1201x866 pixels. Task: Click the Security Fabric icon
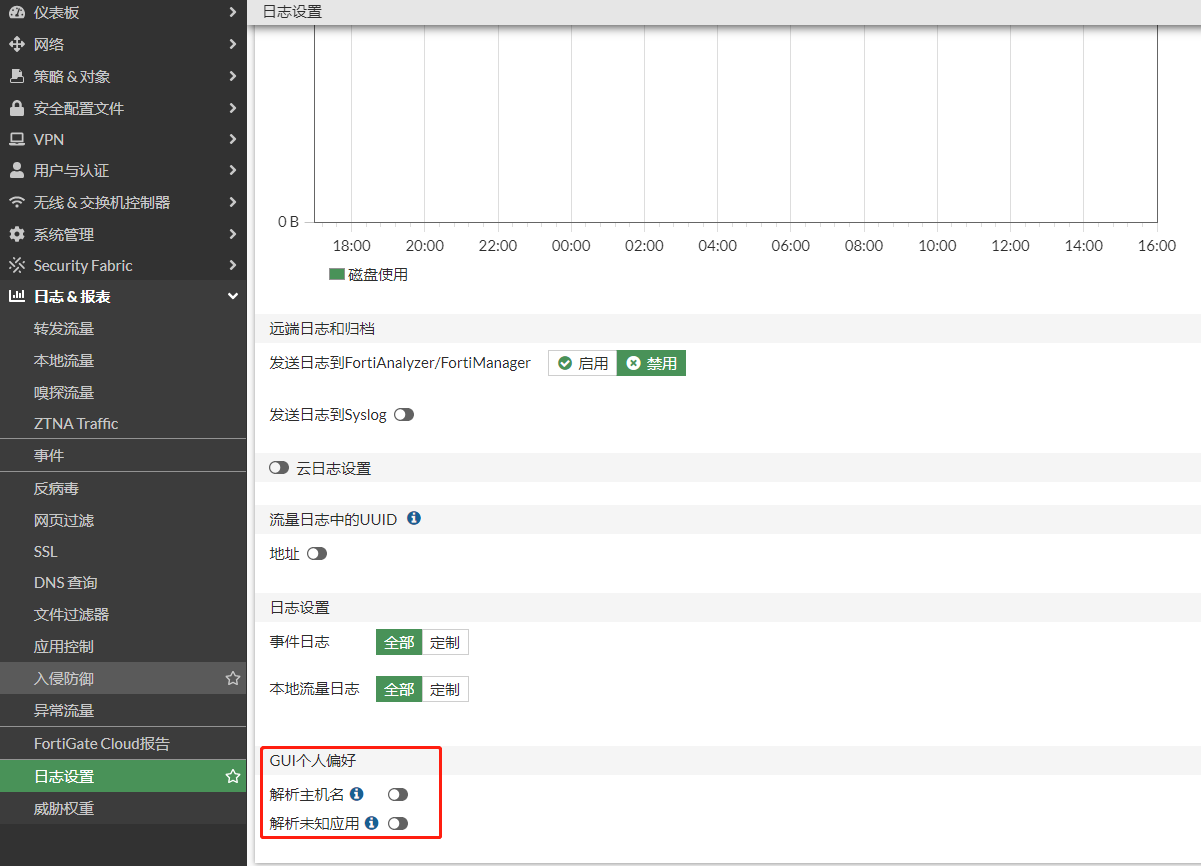pyautogui.click(x=16, y=265)
